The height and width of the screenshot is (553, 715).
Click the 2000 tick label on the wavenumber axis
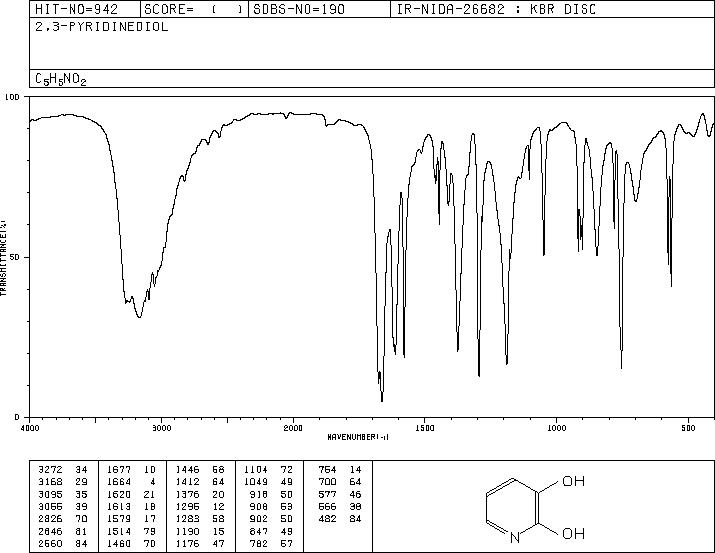(293, 428)
